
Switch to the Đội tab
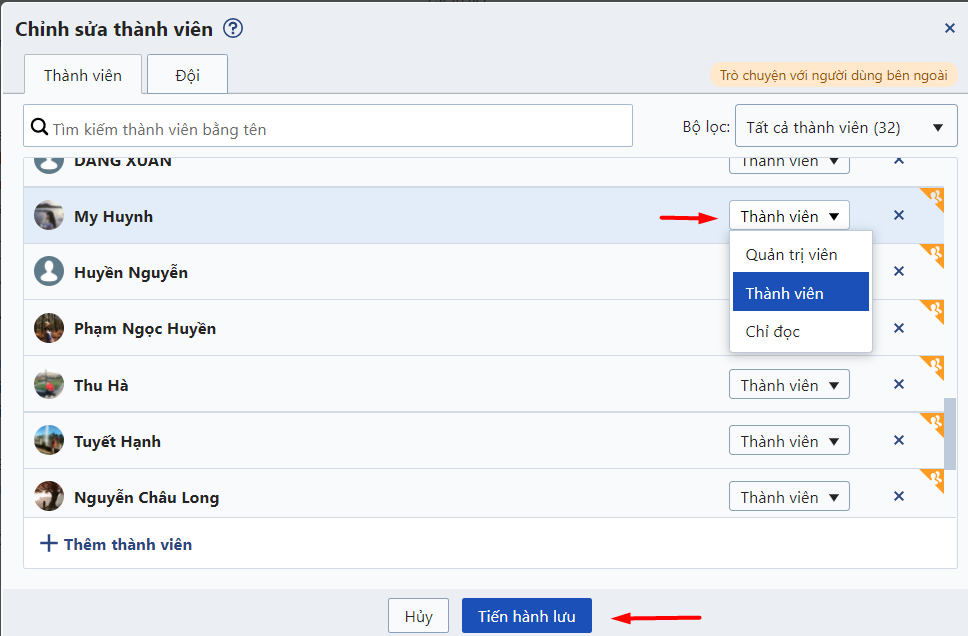[x=187, y=75]
